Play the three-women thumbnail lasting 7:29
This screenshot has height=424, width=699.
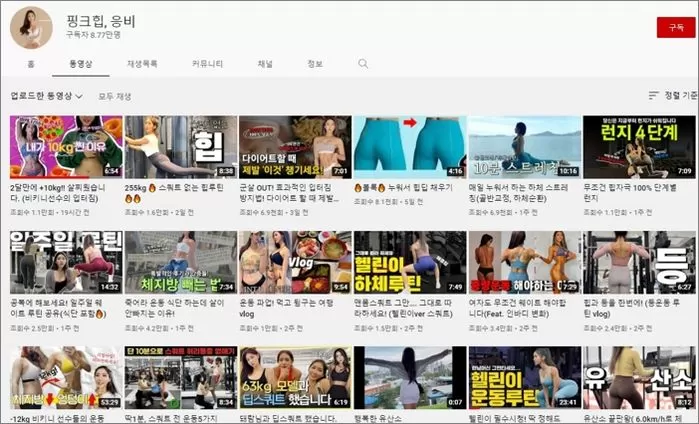tap(525, 262)
